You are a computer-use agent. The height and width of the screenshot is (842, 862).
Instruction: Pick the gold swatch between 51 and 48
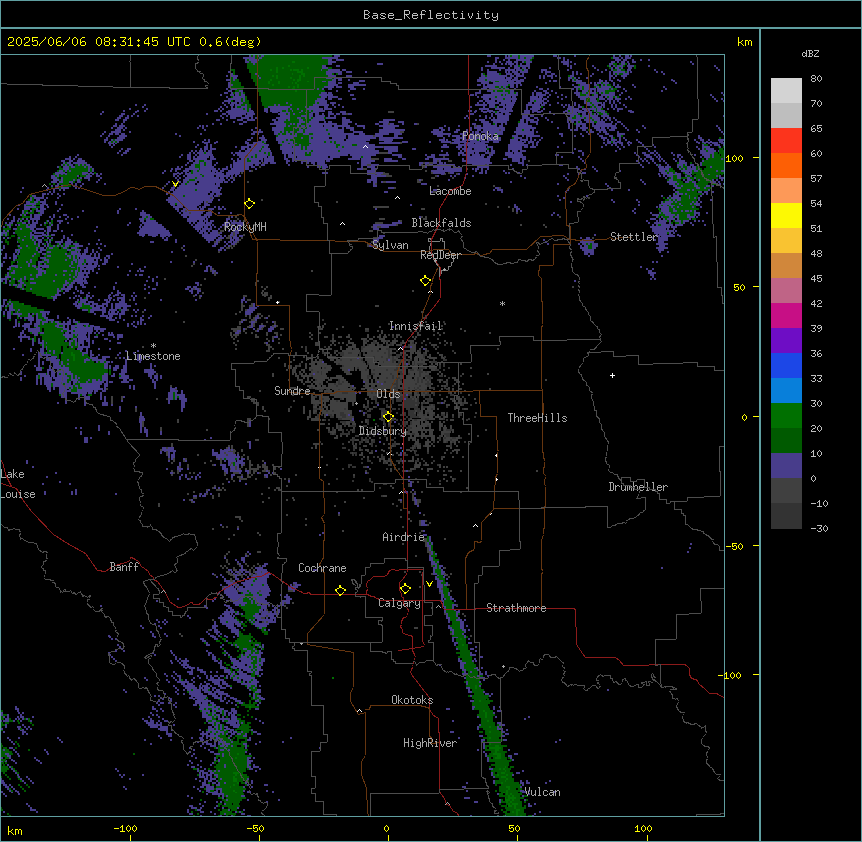click(786, 241)
